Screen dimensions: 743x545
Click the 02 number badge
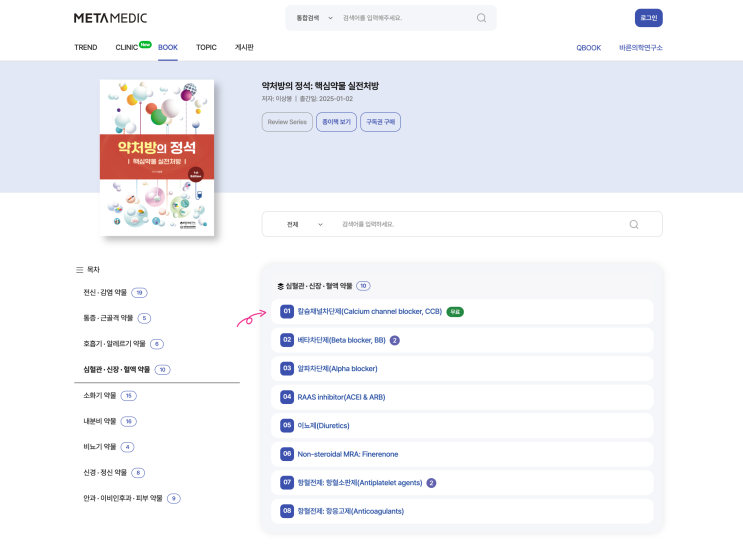click(287, 340)
